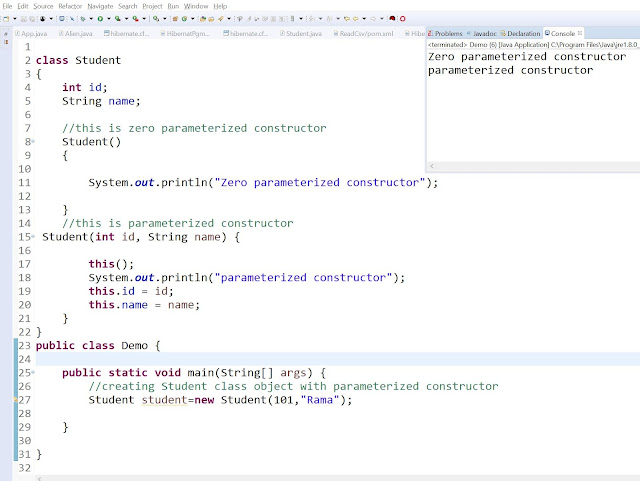Open the Help menu
The height and width of the screenshot is (481, 640).
220,6
